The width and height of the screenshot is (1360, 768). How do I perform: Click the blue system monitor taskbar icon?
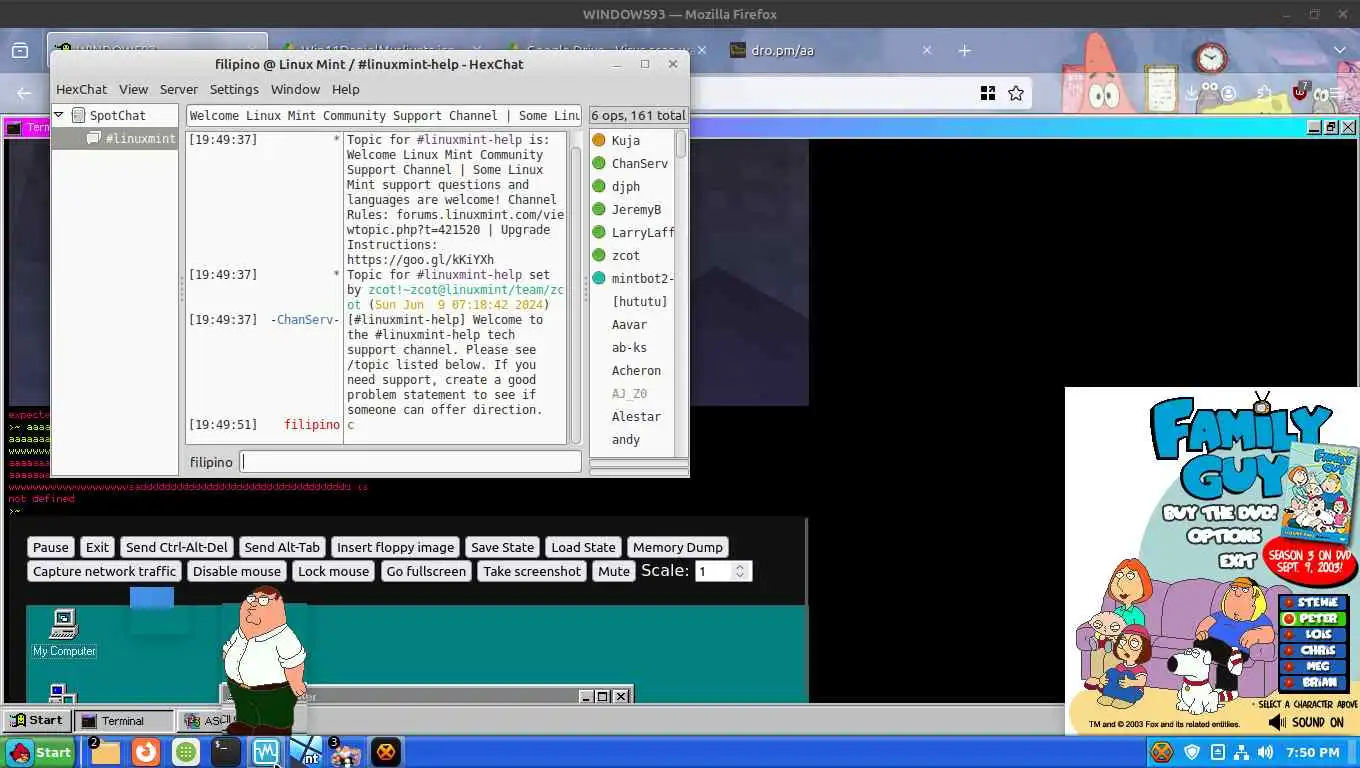pos(266,752)
